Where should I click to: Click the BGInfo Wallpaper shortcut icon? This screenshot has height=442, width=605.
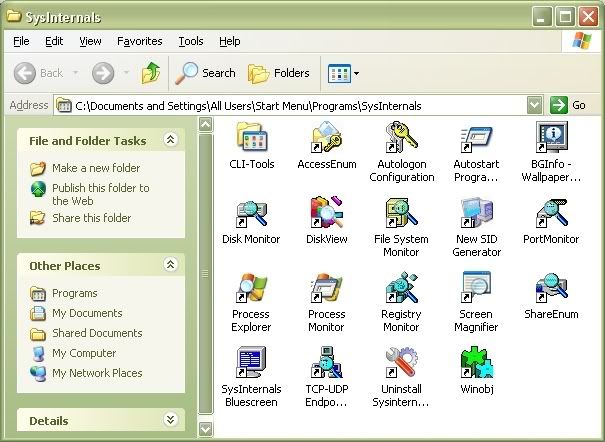coord(551,137)
